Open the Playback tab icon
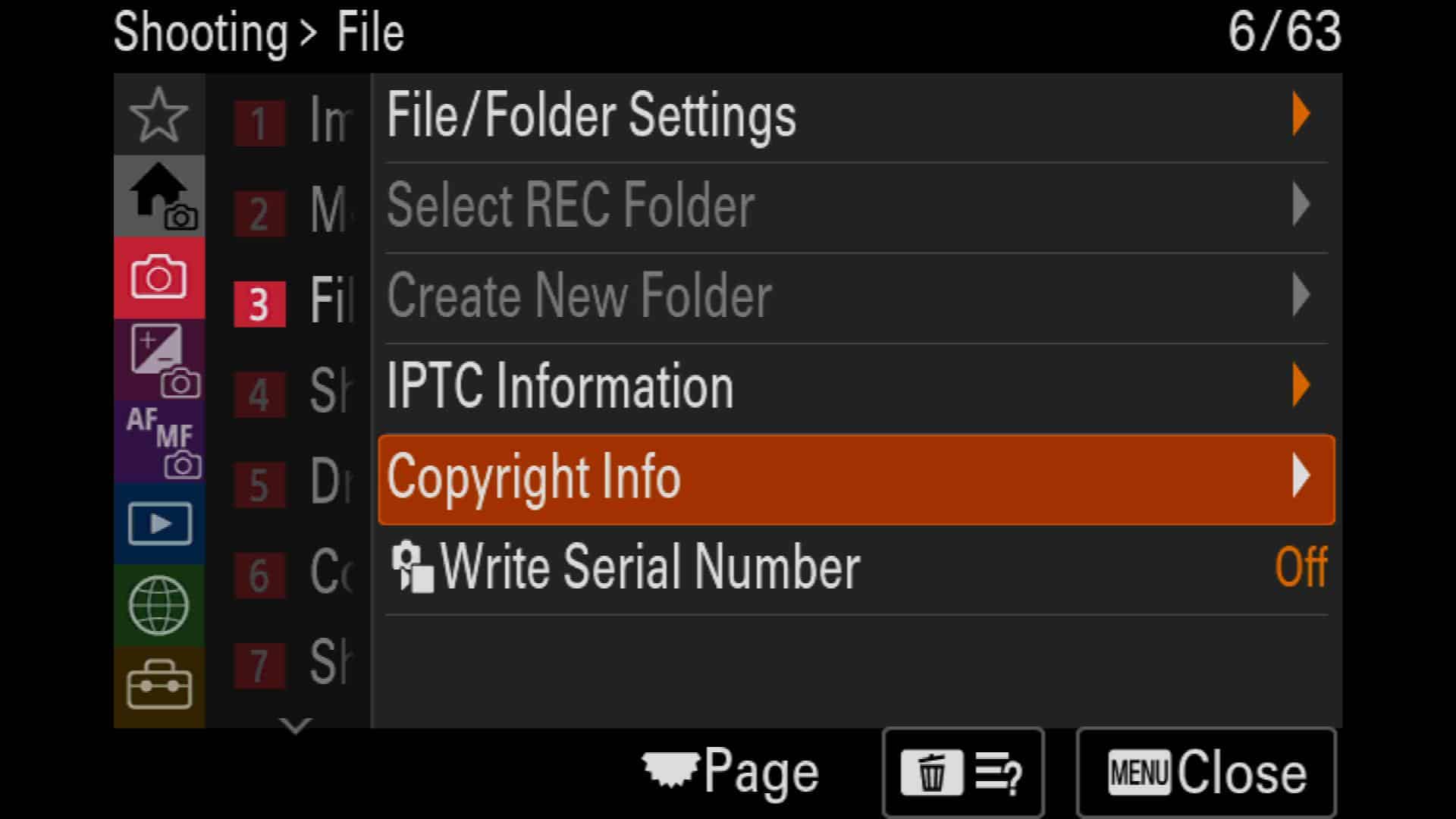 (x=158, y=524)
